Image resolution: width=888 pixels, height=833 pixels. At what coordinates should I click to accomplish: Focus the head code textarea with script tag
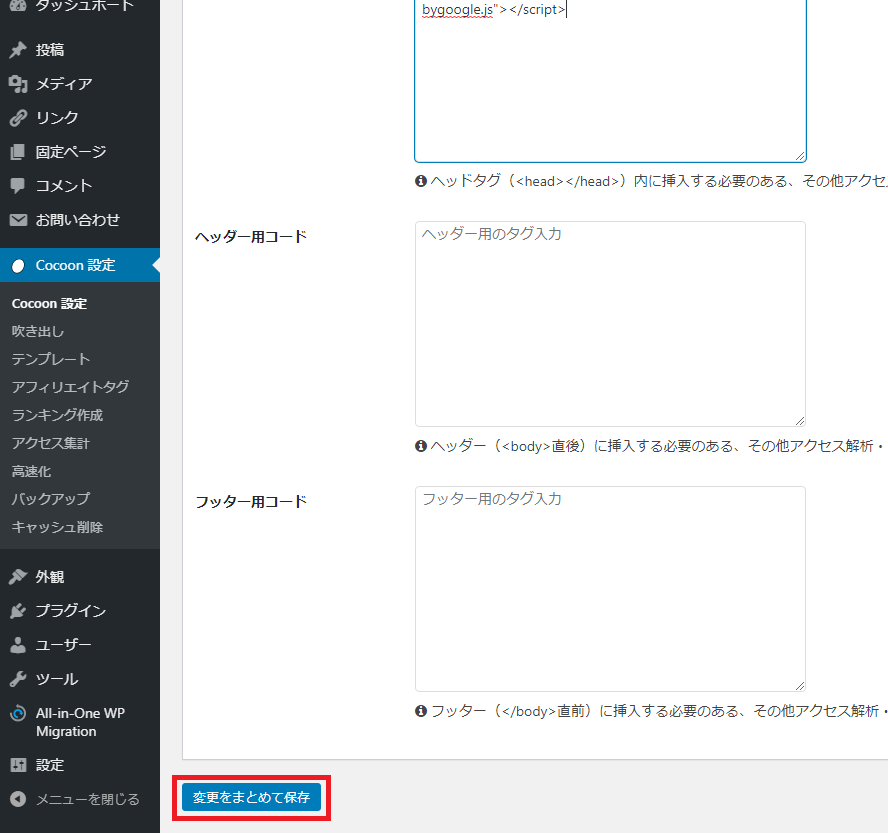tap(610, 79)
